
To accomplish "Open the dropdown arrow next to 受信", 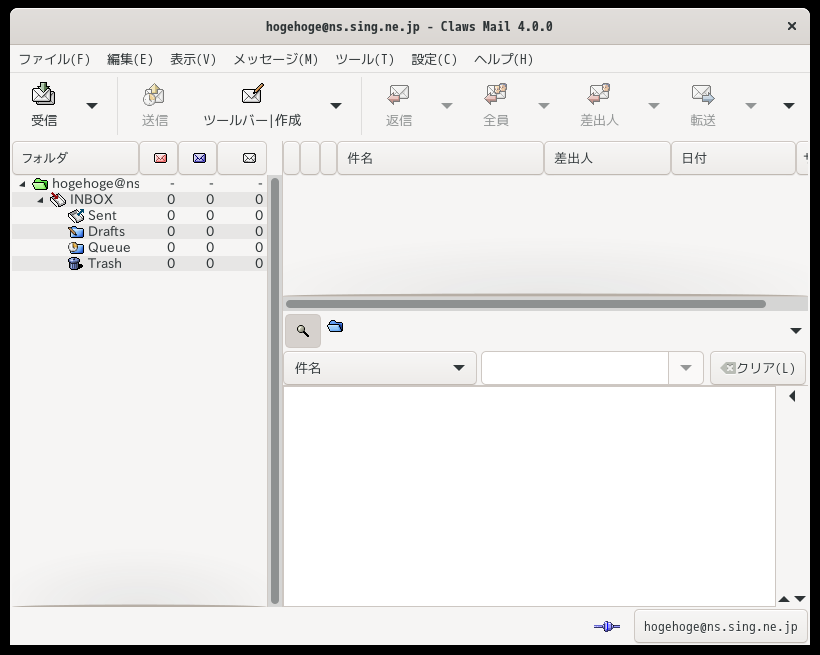I will click(92, 106).
